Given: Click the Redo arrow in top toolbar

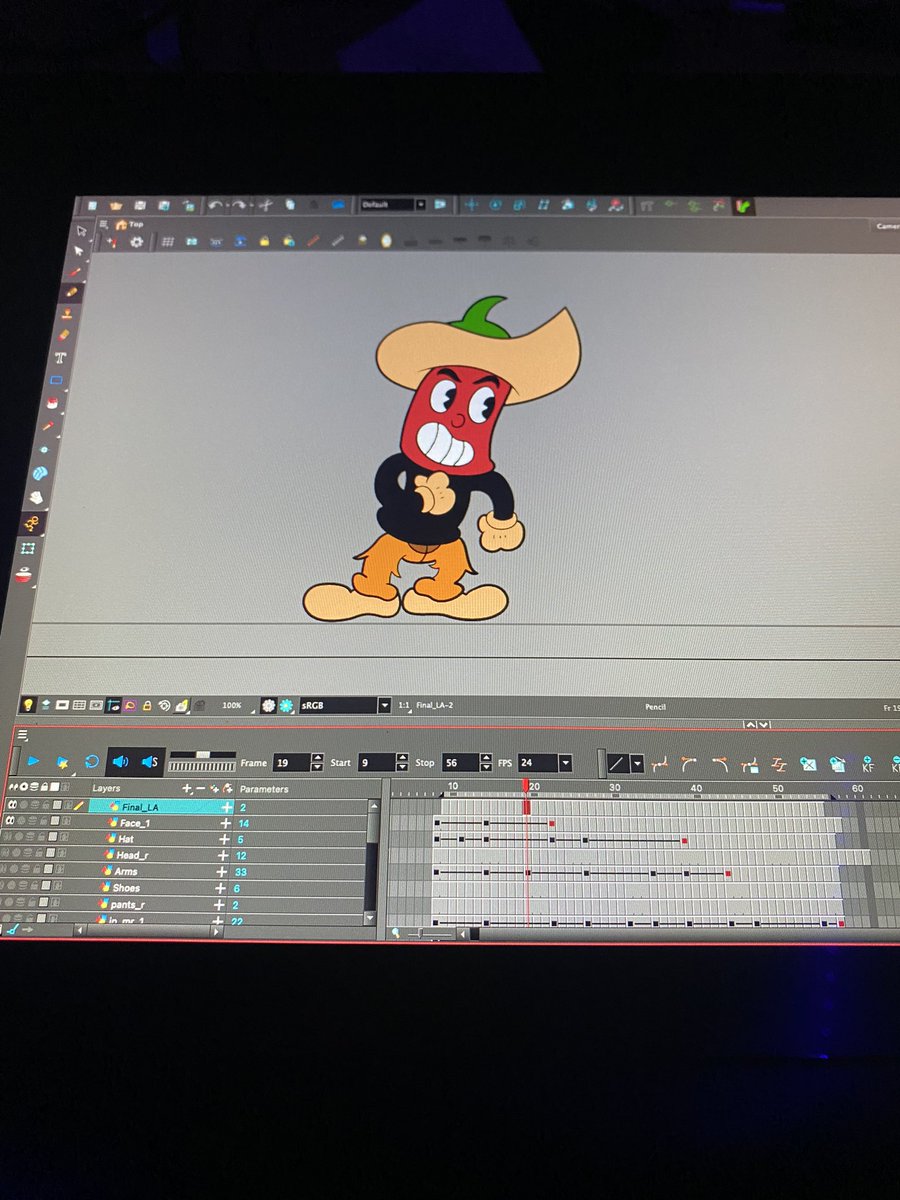Looking at the screenshot, I should [240, 204].
